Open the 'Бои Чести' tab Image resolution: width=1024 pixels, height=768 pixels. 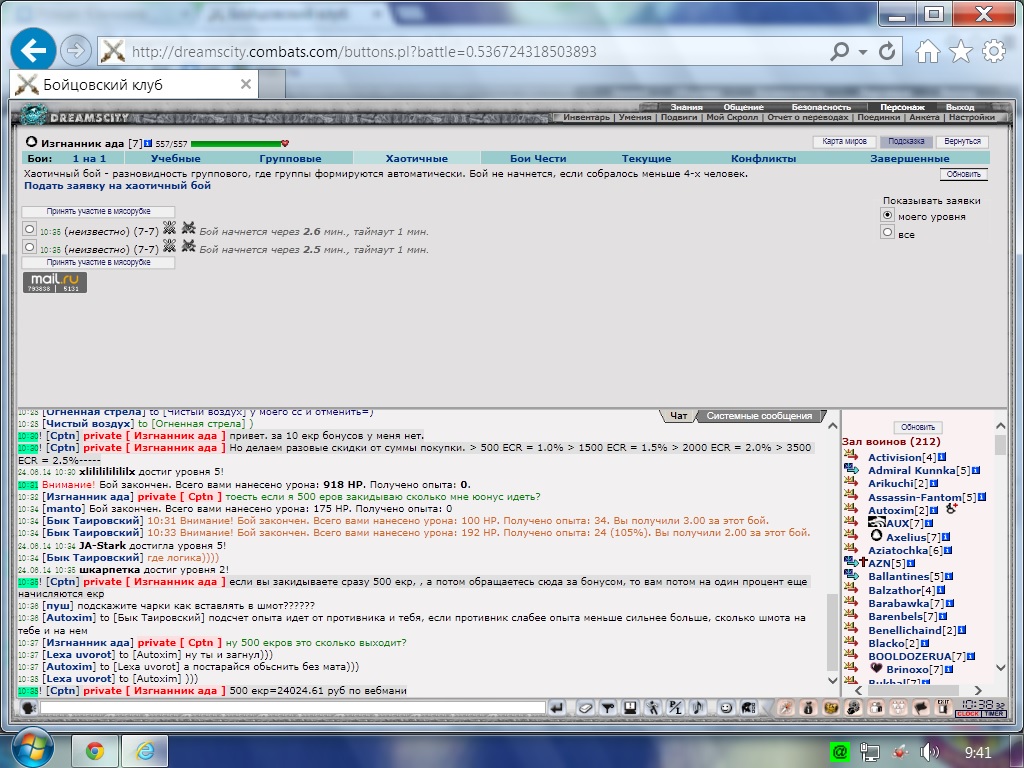(537, 158)
